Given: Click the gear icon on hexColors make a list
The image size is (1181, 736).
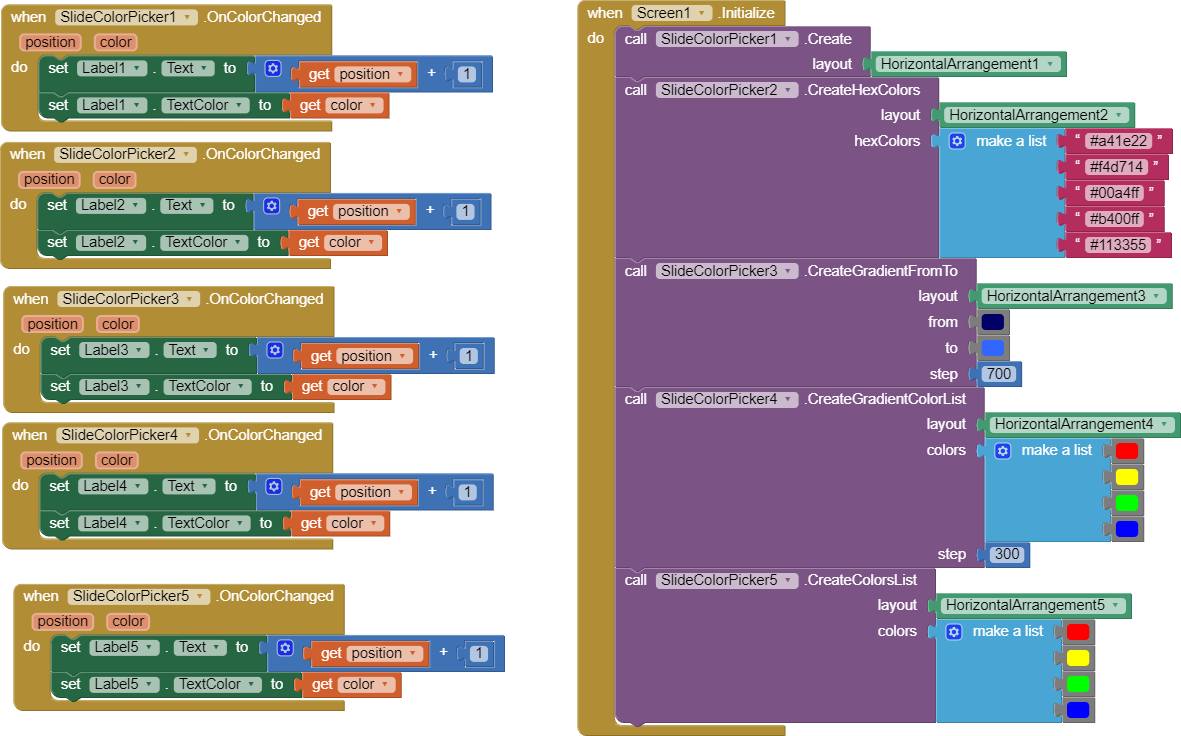Looking at the screenshot, I should pos(956,141).
